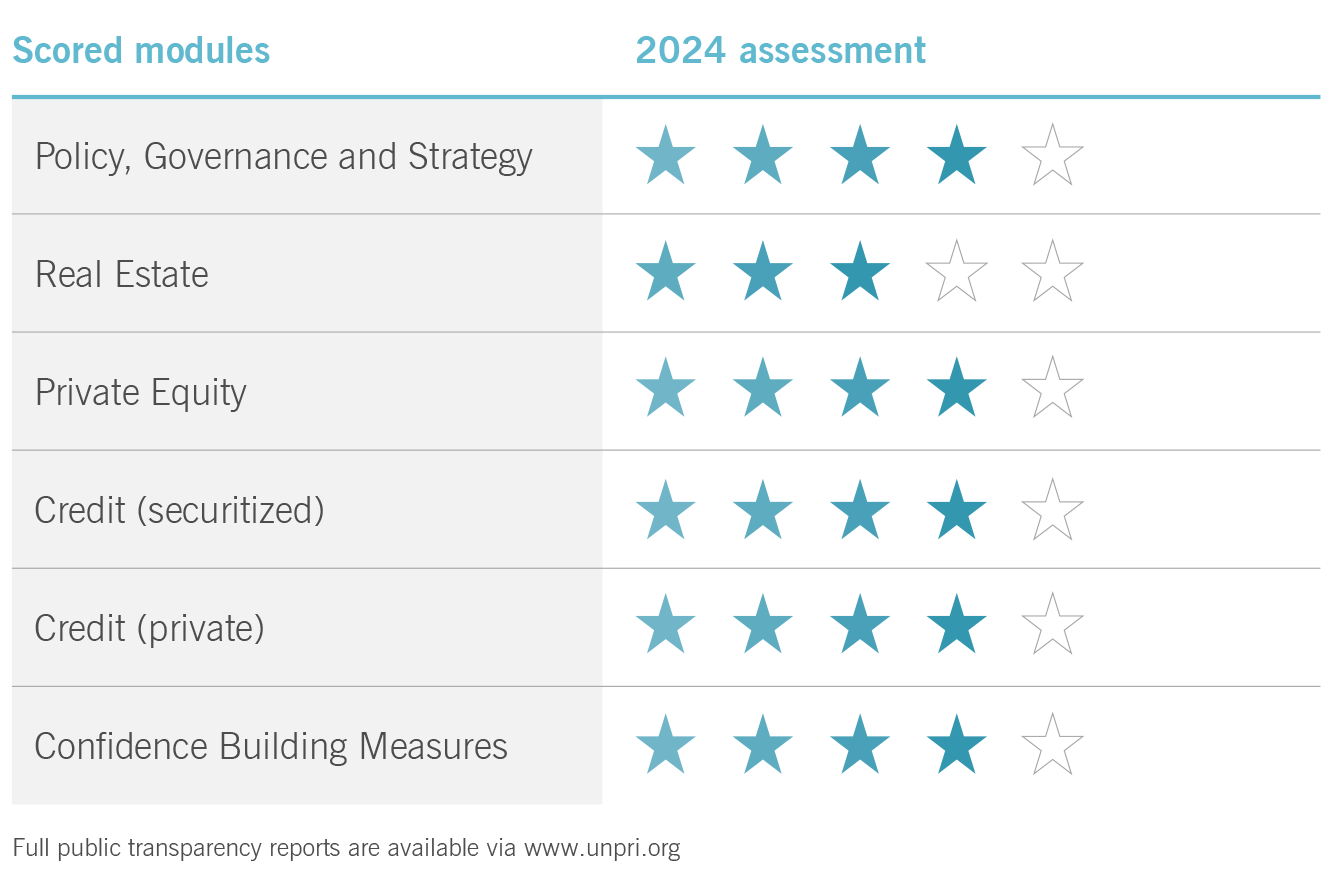Image resolution: width=1333 pixels, height=879 pixels.
Task: Open the www.unpri.org link
Action: [602, 849]
